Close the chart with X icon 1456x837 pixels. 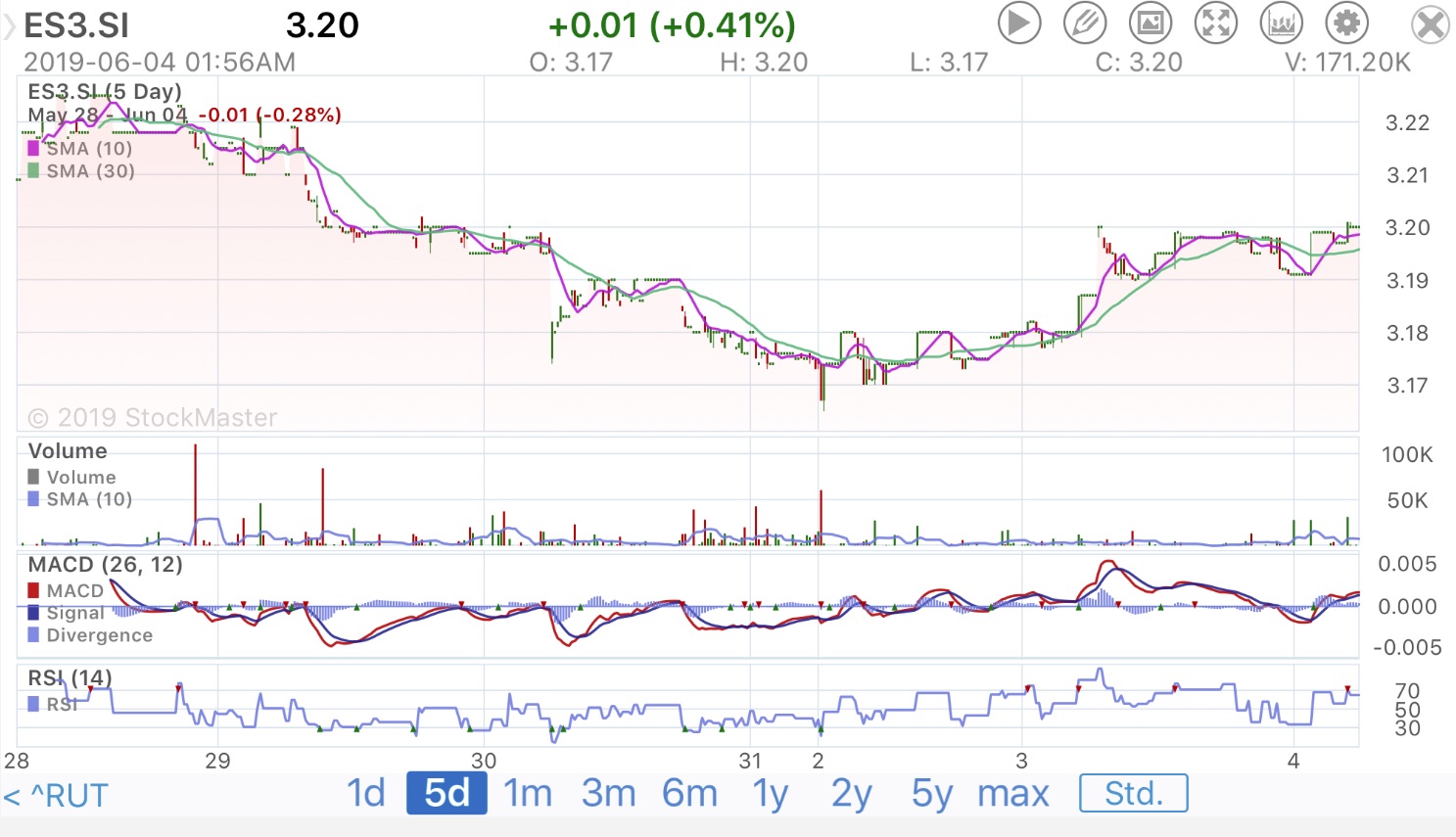pos(1431,24)
